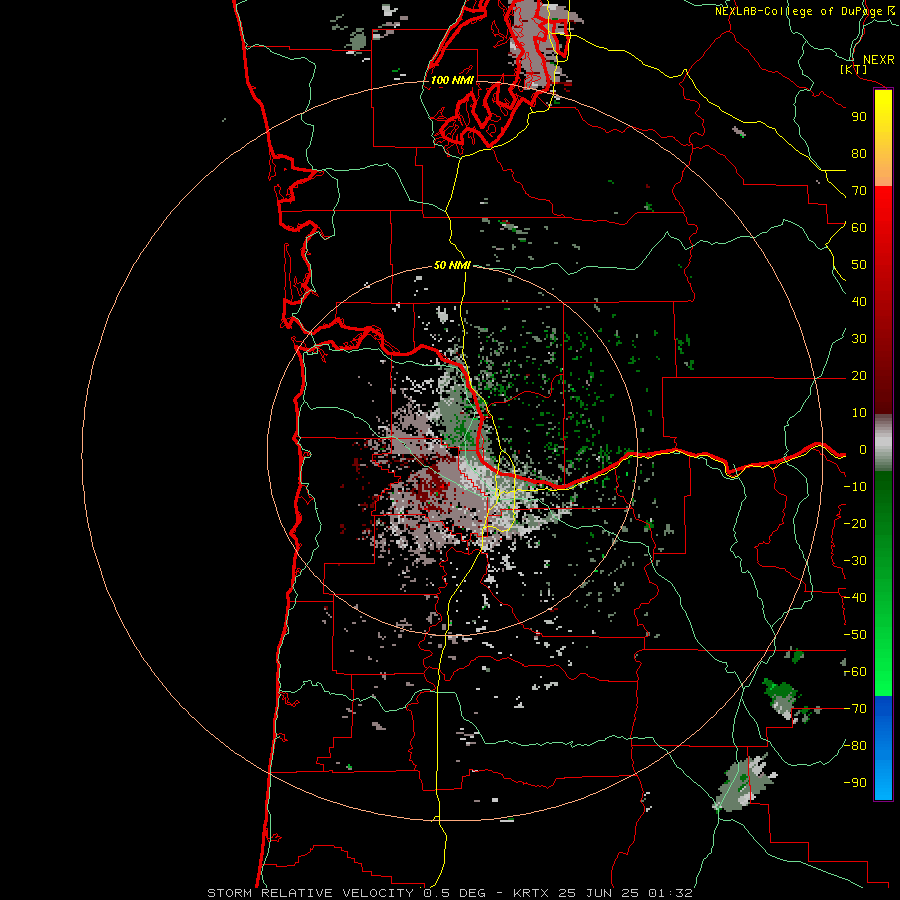
Task: Click the -50 value on the velocity scale
Action: pos(855,635)
